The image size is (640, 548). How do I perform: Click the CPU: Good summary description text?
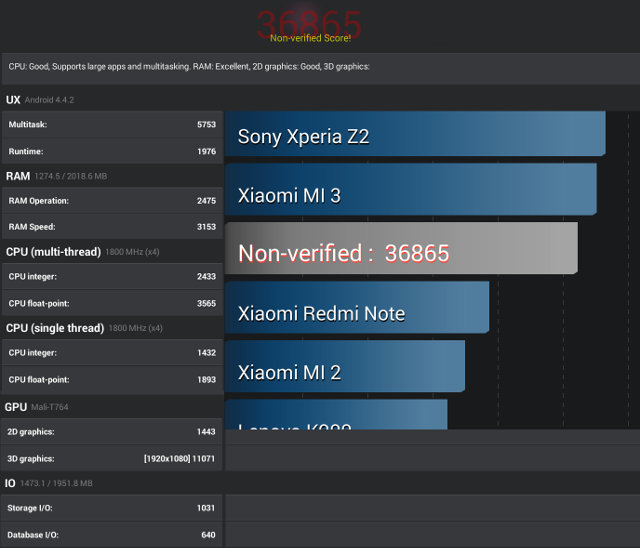coord(189,67)
